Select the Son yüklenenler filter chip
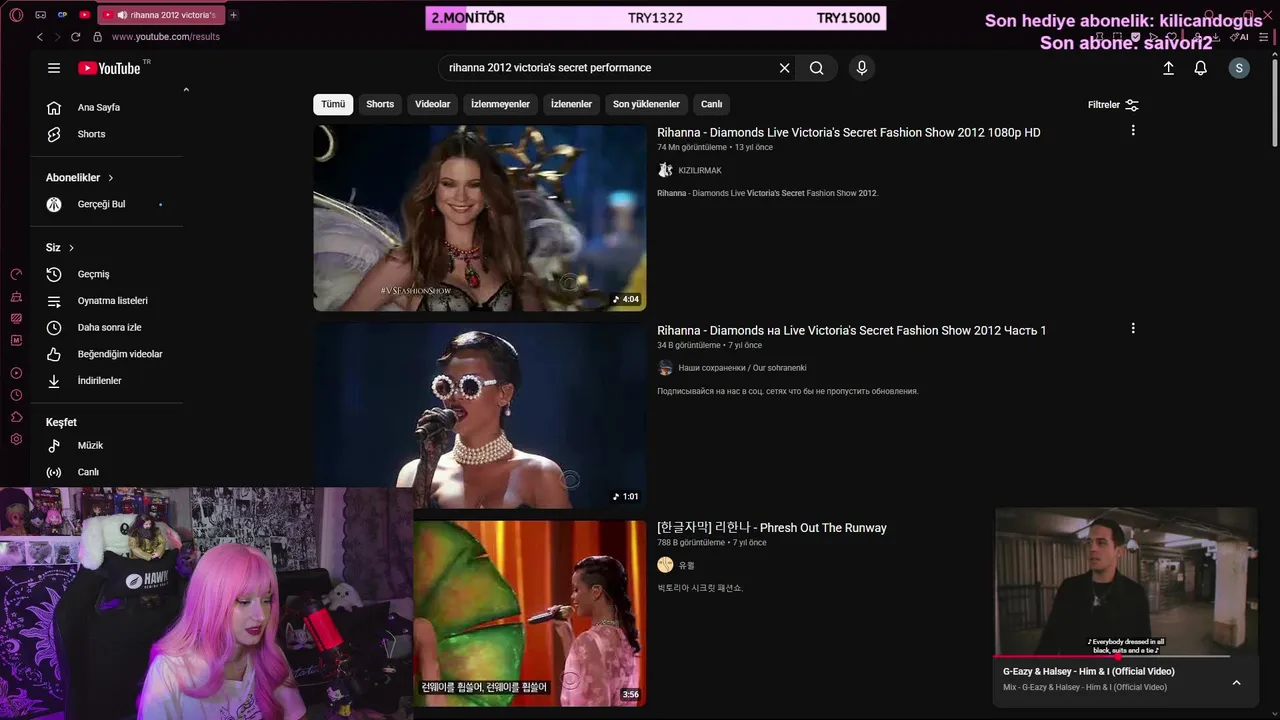Screen dimensions: 1280x720 tap(646, 104)
